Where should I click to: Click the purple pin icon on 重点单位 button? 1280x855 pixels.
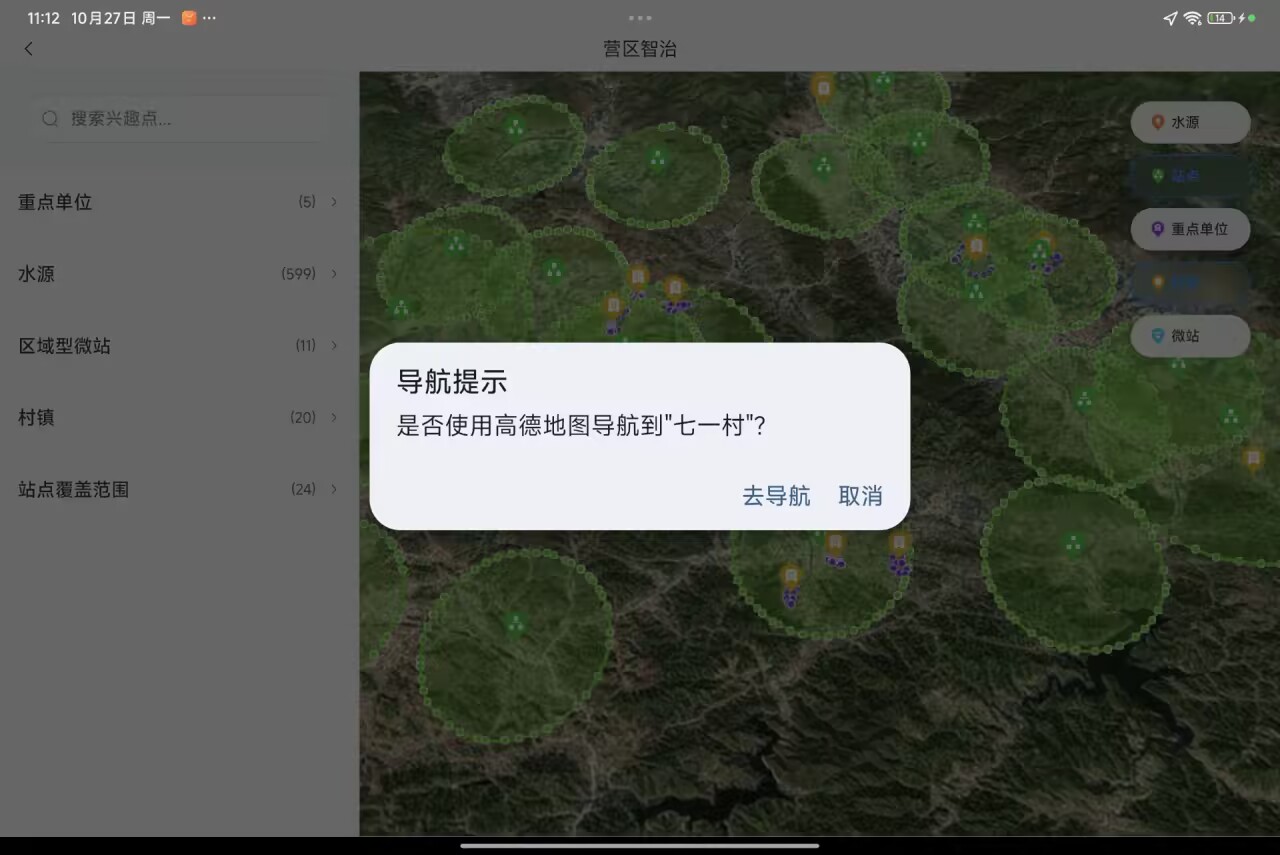[1158, 229]
